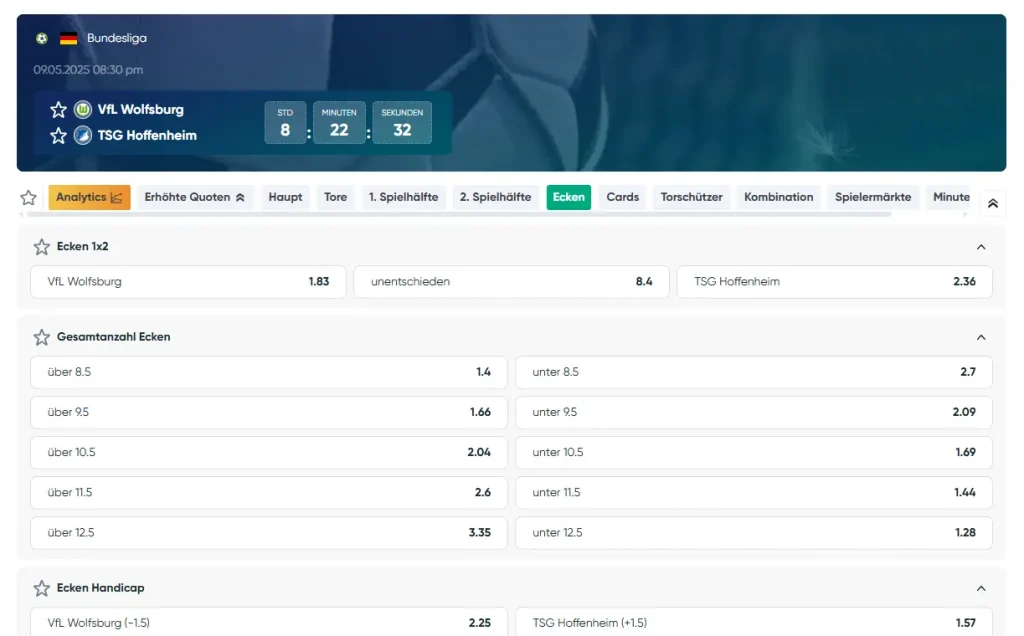Select unter 10.5 odds 1.69
This screenshot has width=1024, height=636.
[754, 453]
